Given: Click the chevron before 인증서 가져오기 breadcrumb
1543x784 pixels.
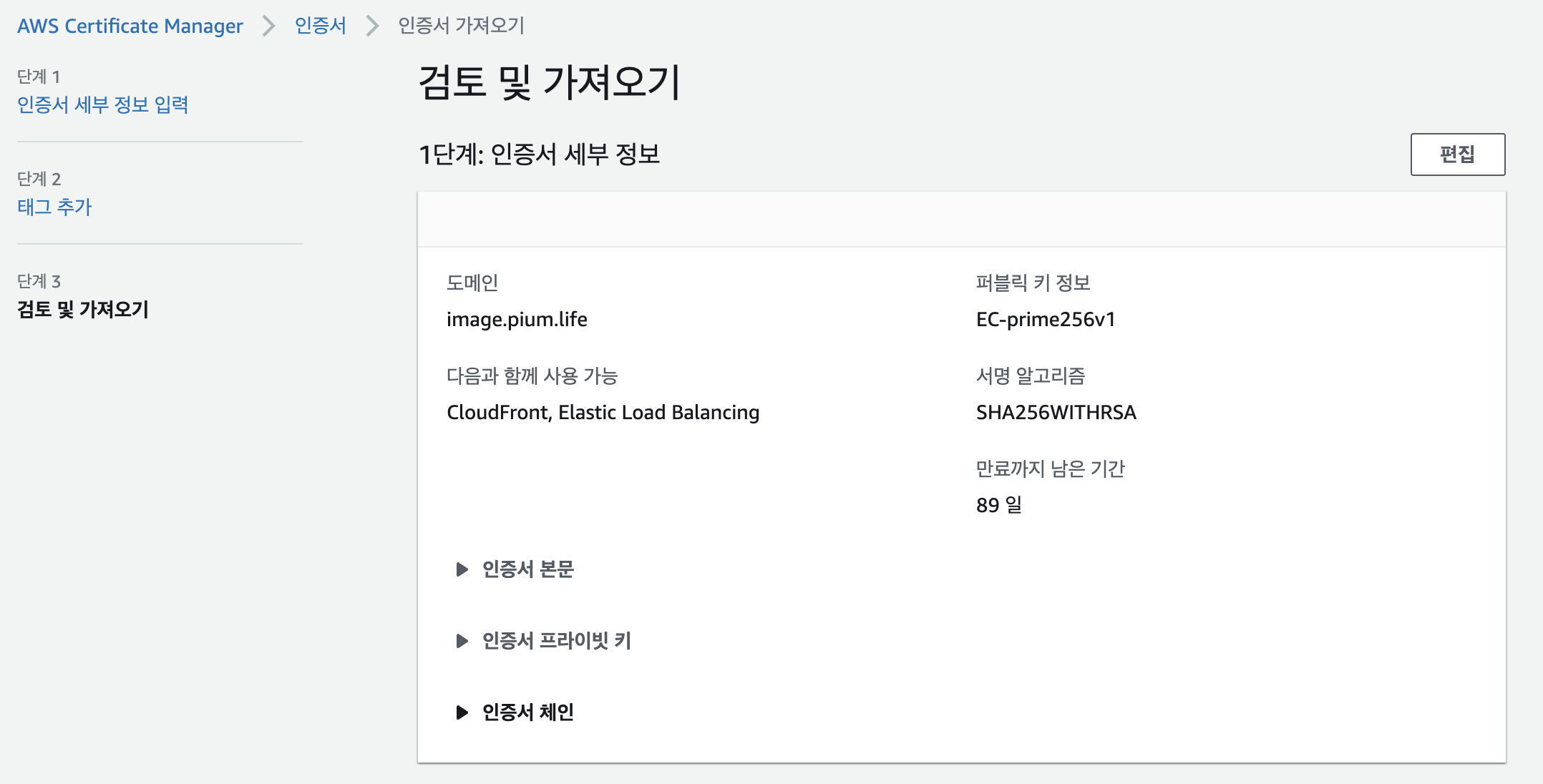Looking at the screenshot, I should (372, 26).
